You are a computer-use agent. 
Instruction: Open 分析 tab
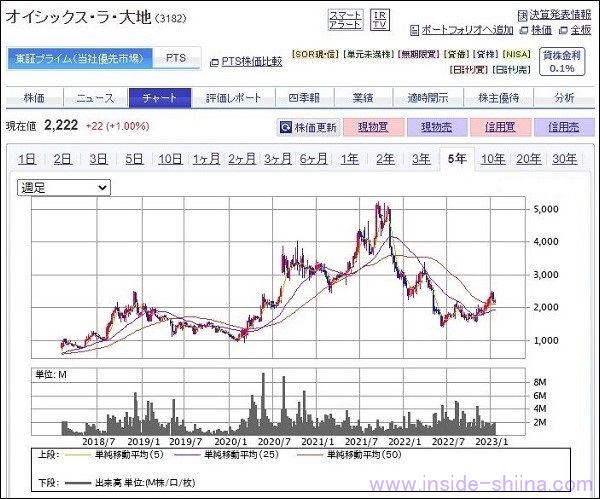[564, 98]
